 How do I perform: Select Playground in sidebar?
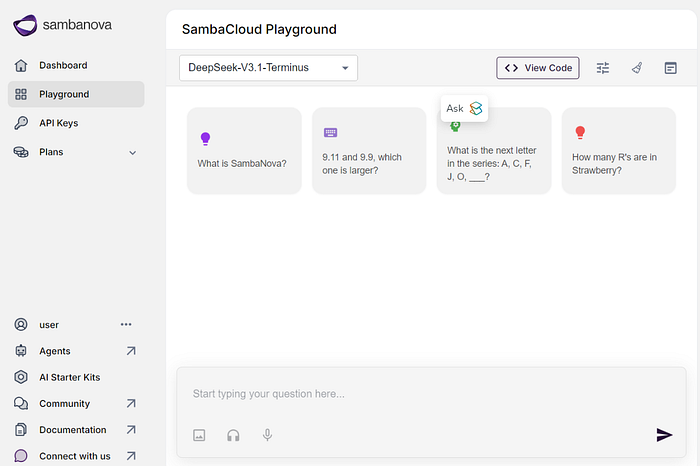[76, 94]
